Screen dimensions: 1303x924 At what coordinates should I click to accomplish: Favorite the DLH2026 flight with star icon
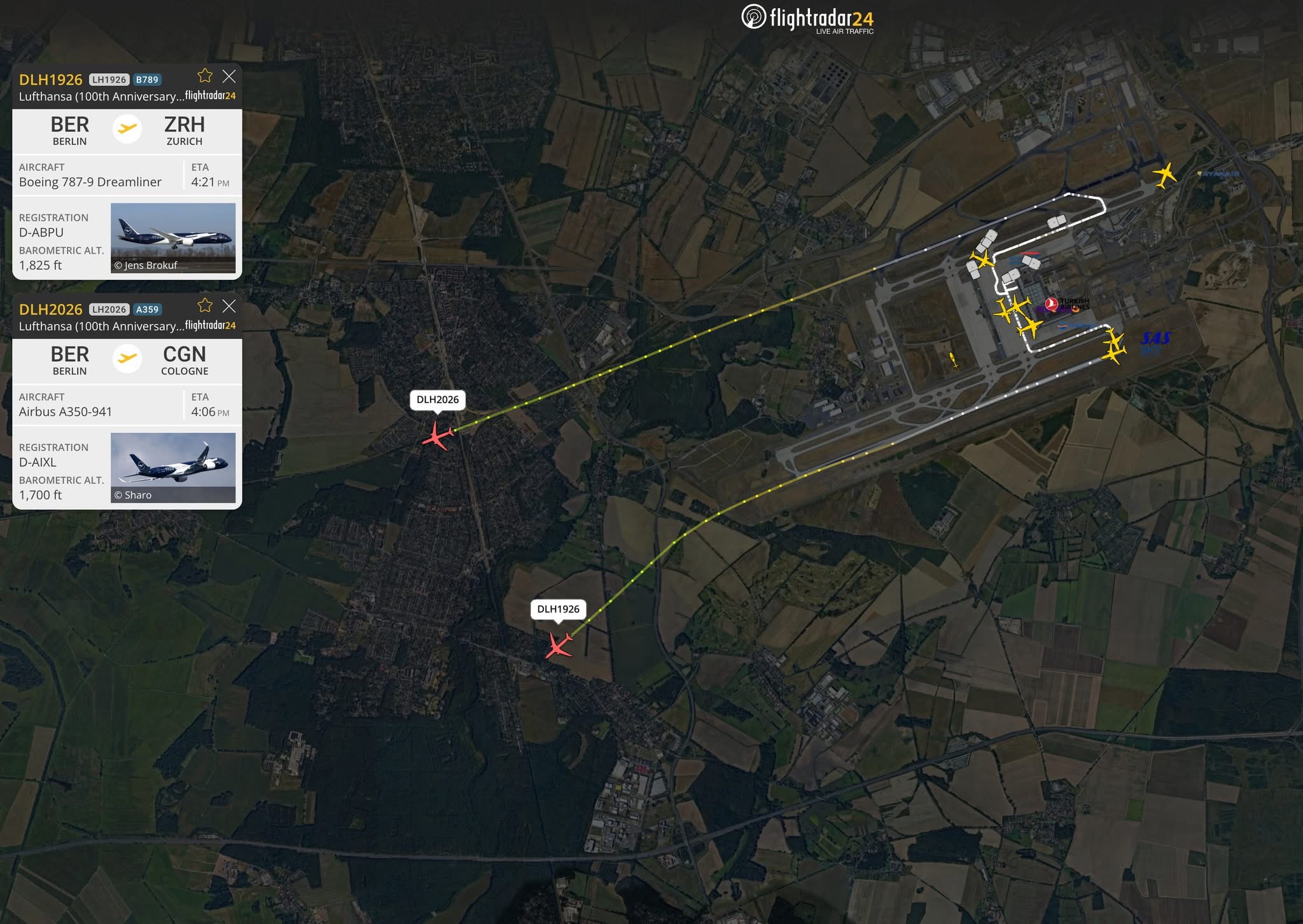coord(205,305)
